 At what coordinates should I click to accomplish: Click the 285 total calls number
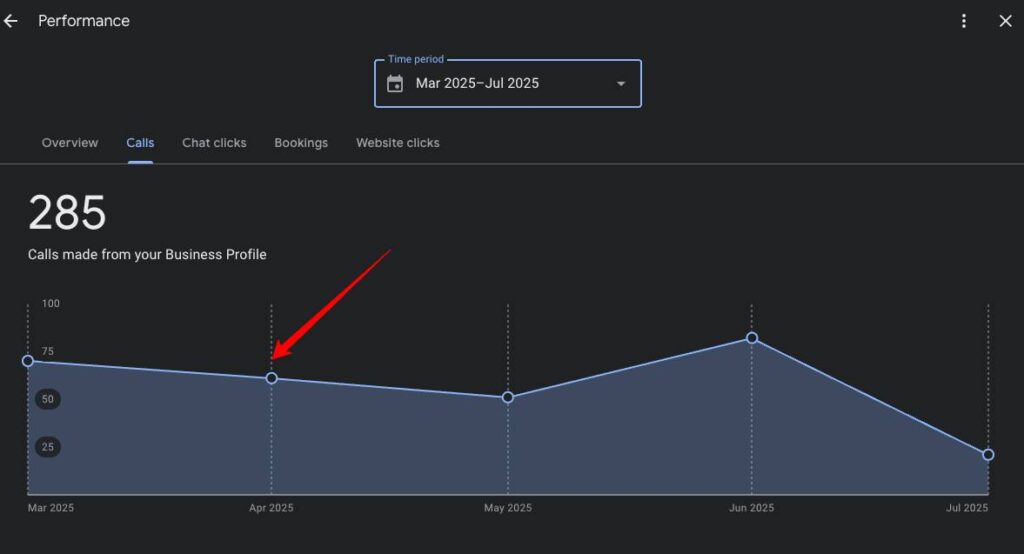(x=67, y=213)
